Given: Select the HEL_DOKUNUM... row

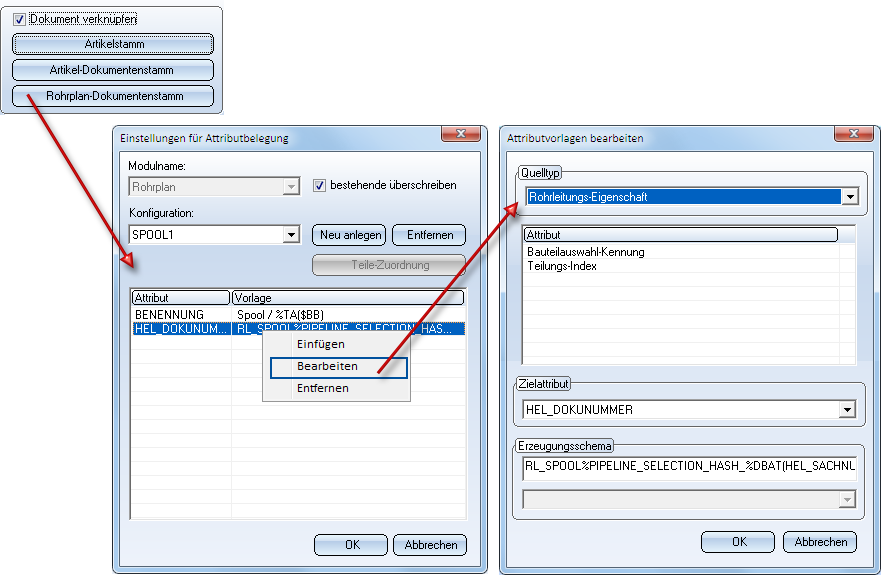Looking at the screenshot, I should click(x=298, y=329).
